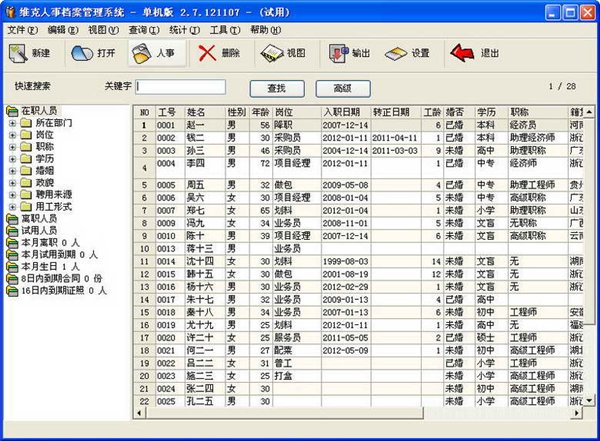Click the table's vertical scrollbar up arrow
The image size is (600, 441).
point(589,112)
